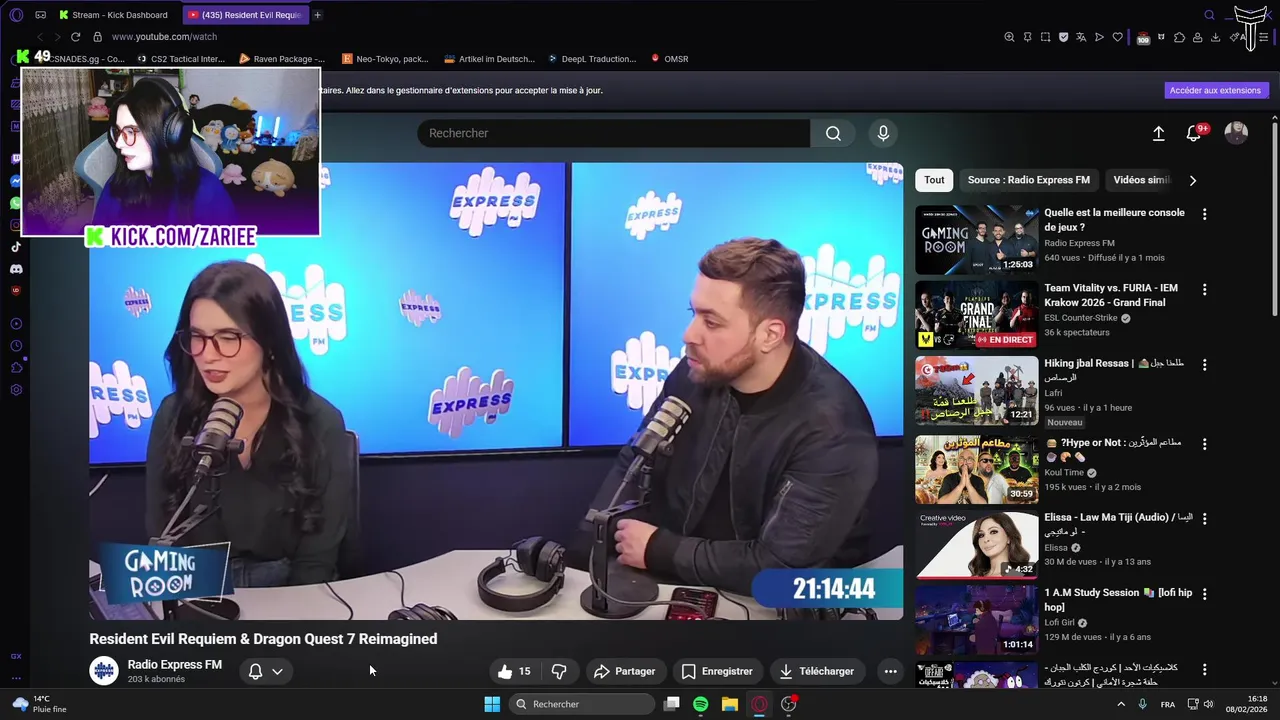Select the 'Vidéos similaires' filter chip
This screenshot has width=1280, height=720.
1140,180
